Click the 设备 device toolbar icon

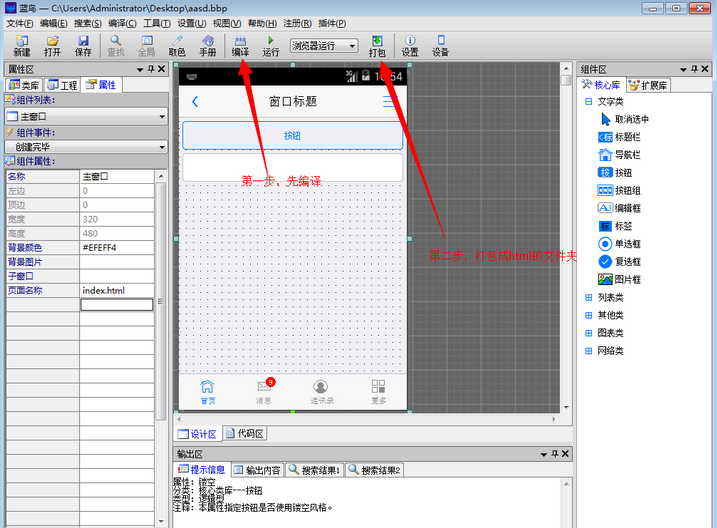(x=440, y=46)
